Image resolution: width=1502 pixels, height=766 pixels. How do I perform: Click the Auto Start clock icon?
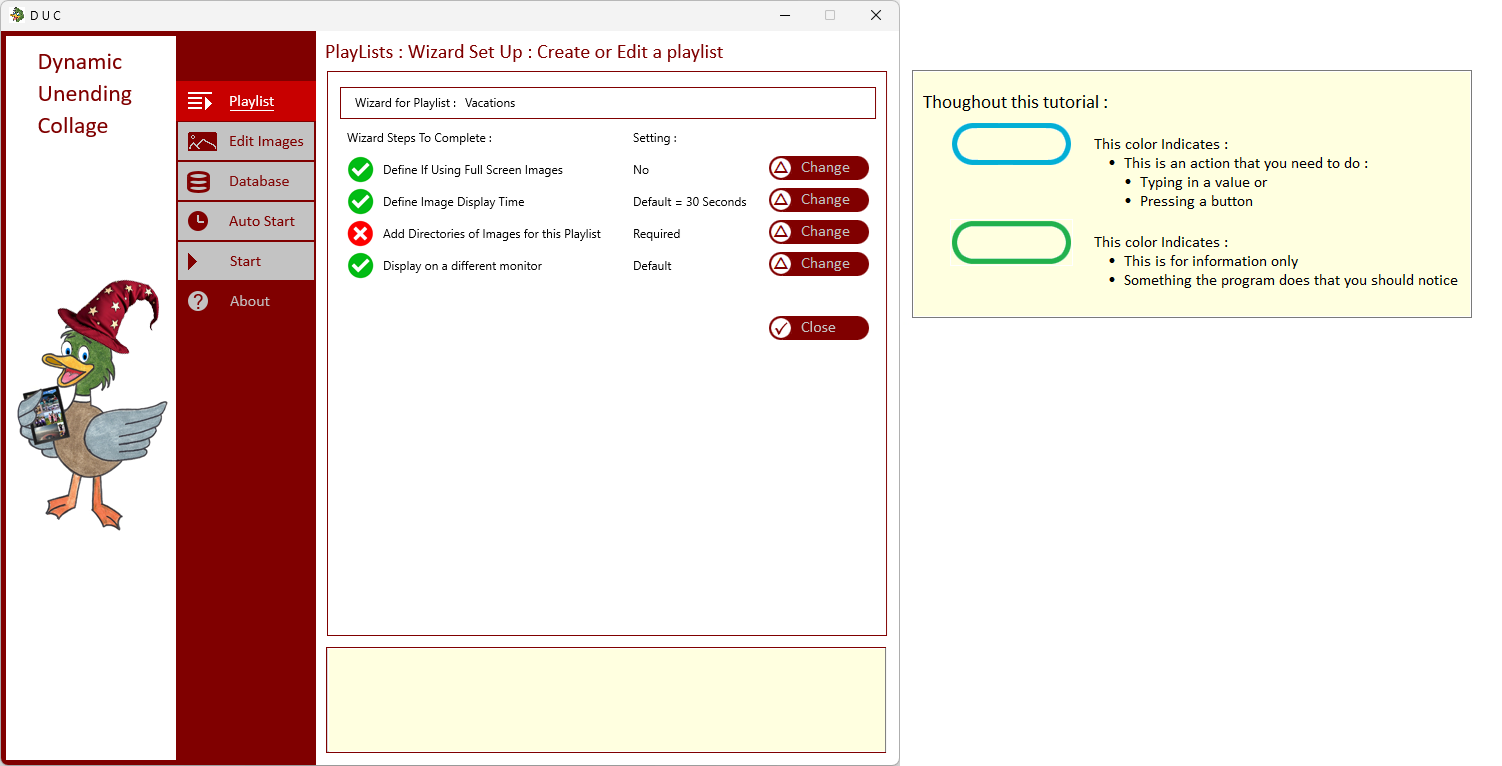(x=198, y=221)
